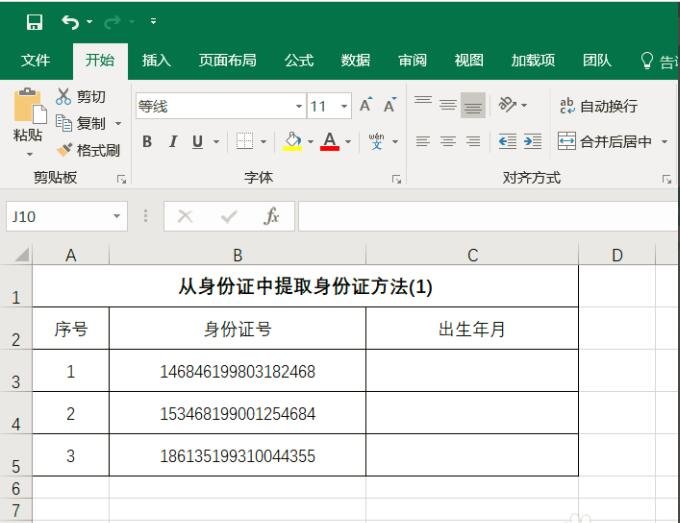The image size is (680, 523).
Task: Click the Name Box showing J10
Action: click(66, 216)
